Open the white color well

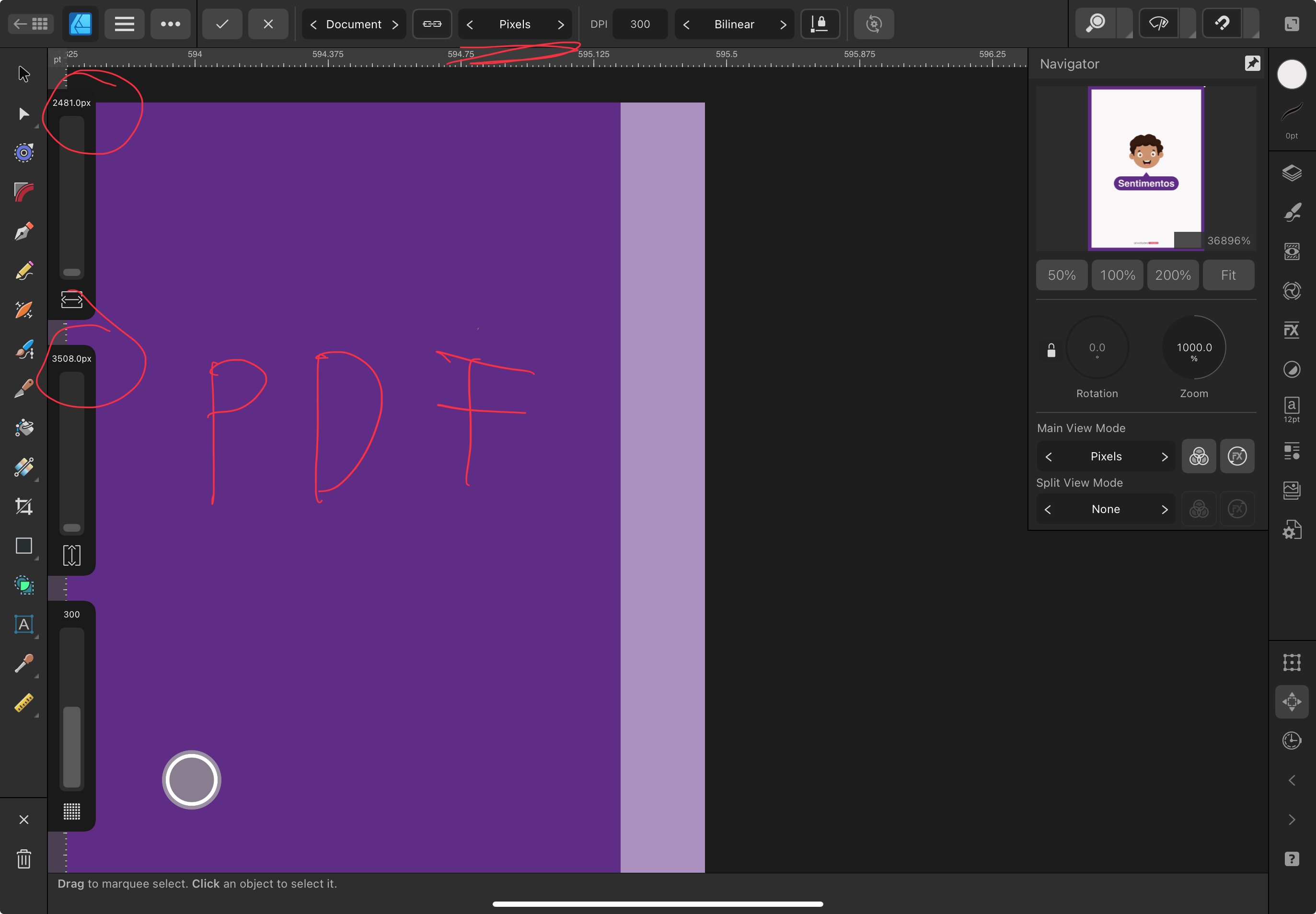click(1292, 74)
